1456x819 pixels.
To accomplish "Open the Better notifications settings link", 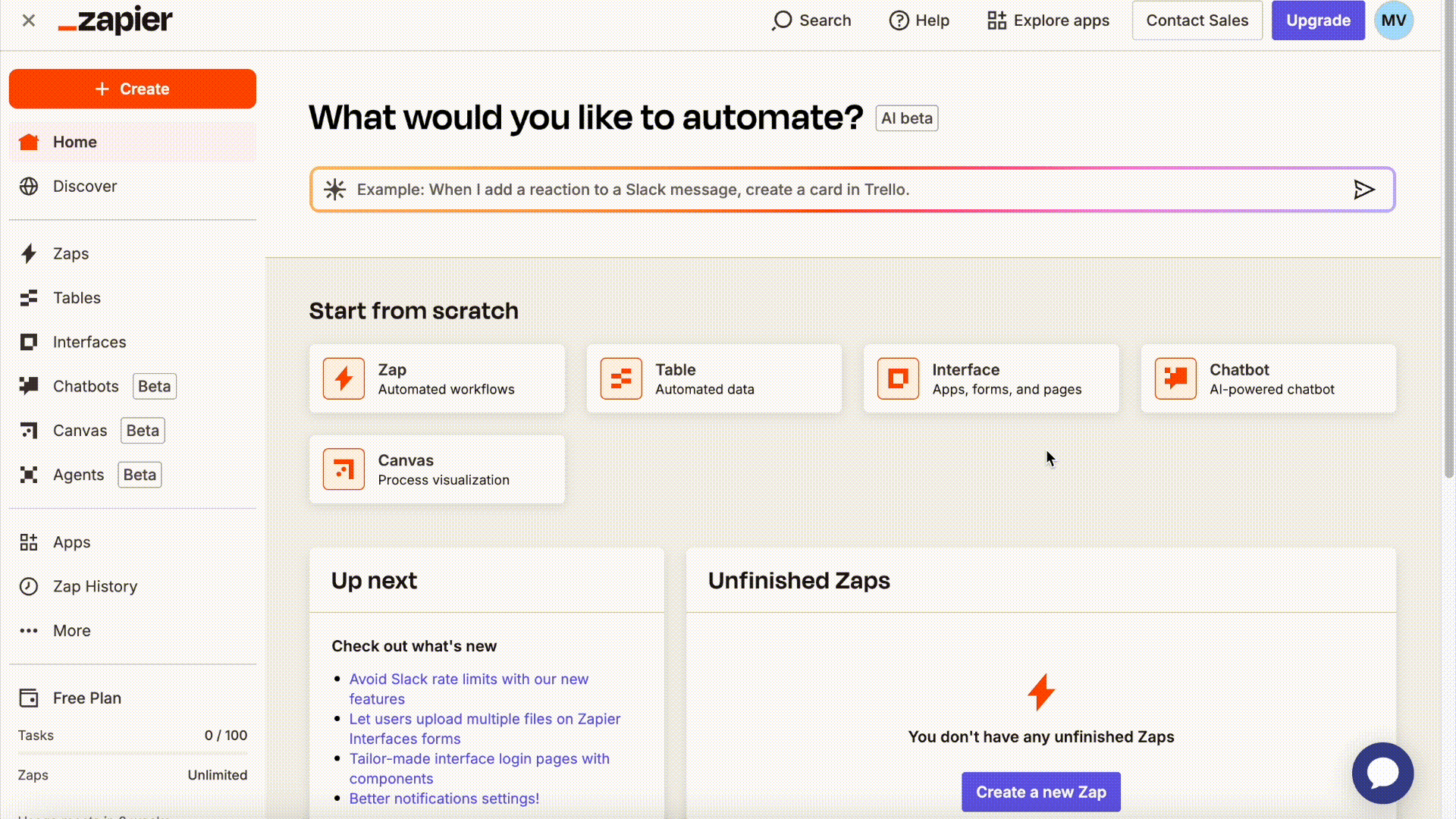I will (x=444, y=799).
